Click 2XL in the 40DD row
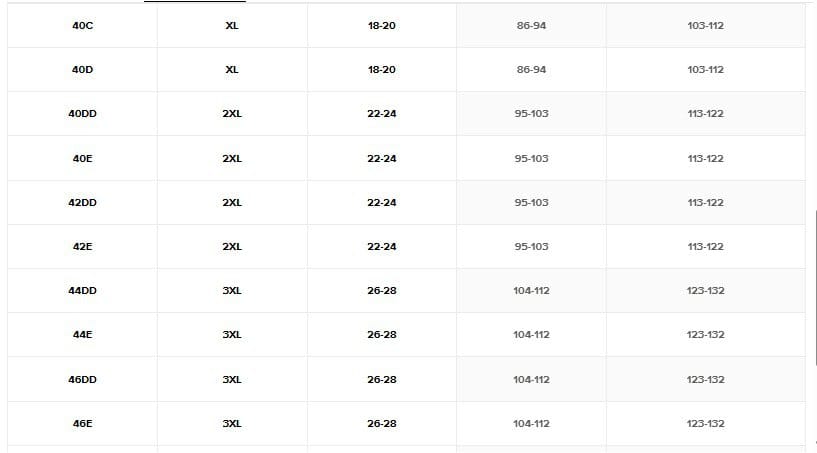The width and height of the screenshot is (817, 453). 232,114
